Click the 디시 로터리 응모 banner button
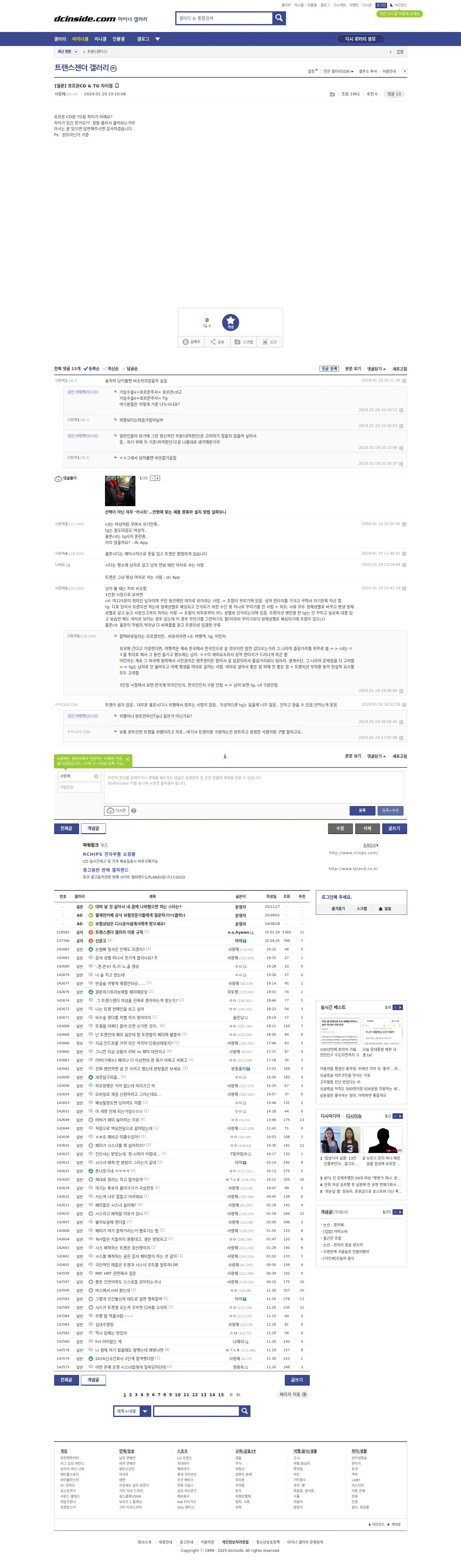Image resolution: width=461 pixels, height=1568 pixels. click(361, 39)
